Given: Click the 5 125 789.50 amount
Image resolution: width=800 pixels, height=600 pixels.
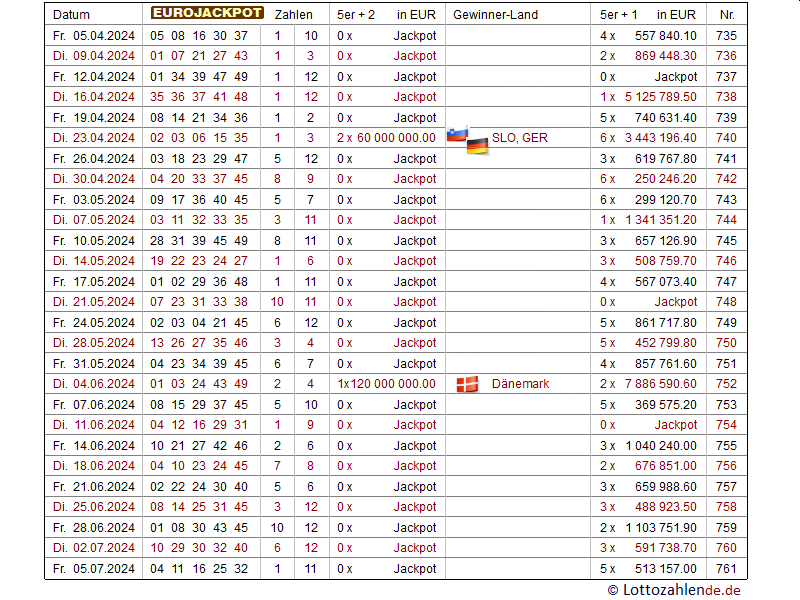Looking at the screenshot, I should 661,97.
